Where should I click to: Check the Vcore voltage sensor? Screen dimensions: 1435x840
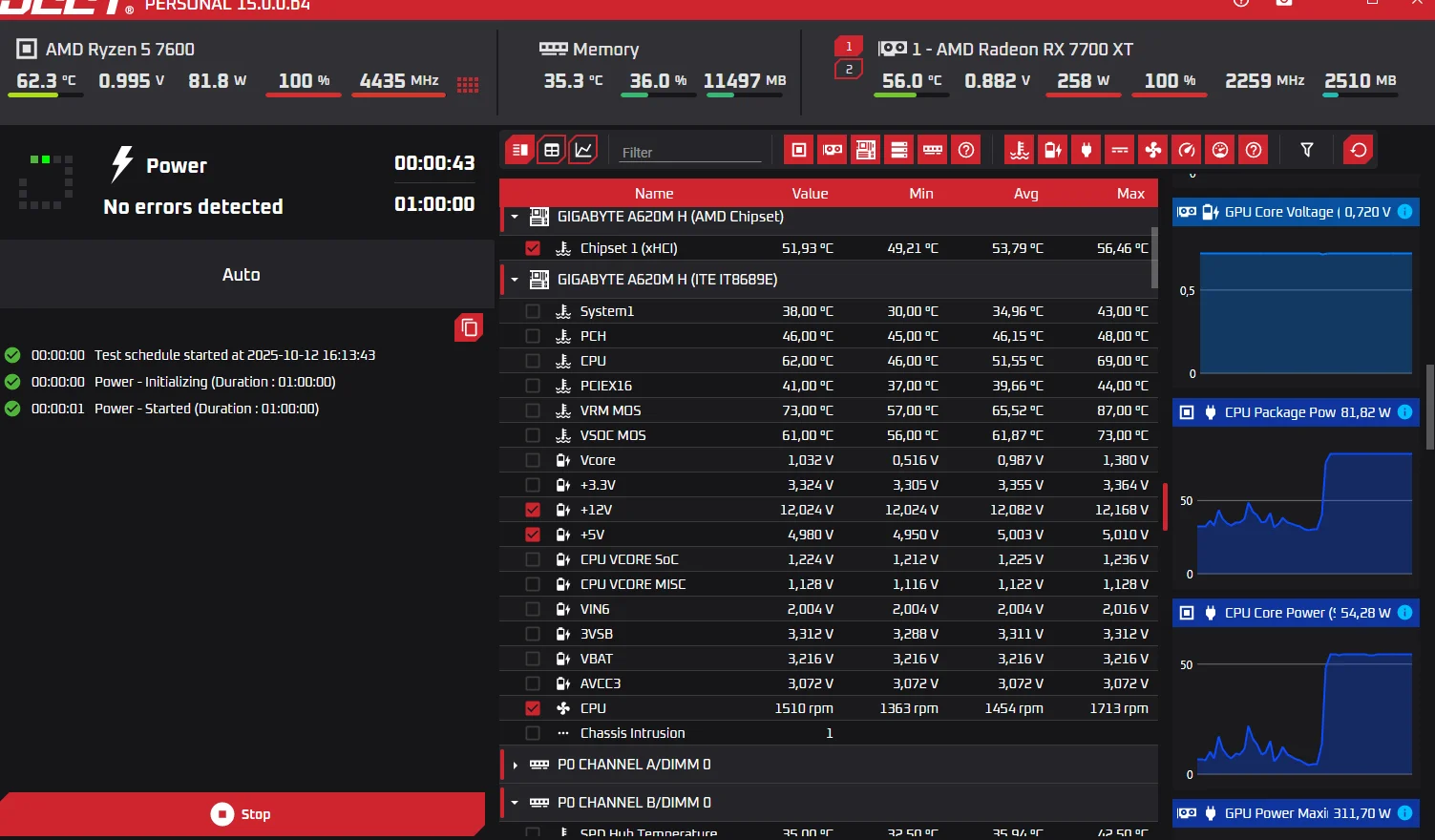tap(533, 460)
